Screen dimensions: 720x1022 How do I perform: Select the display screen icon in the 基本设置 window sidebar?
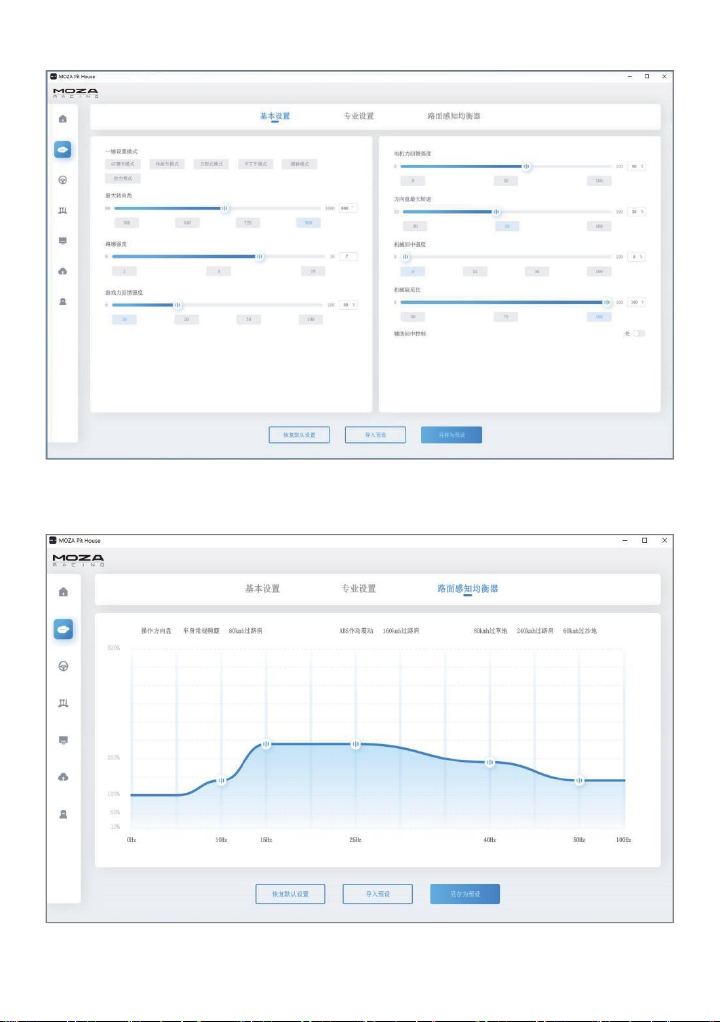(x=63, y=241)
